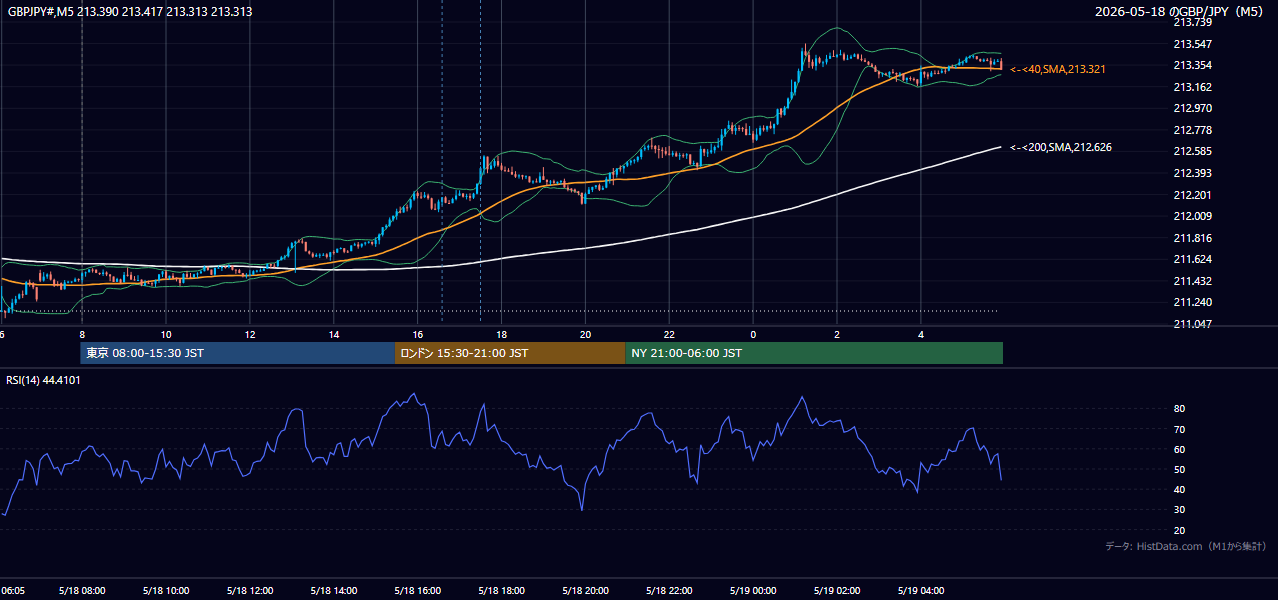Click price level 212.778 on axis
Viewport: 1278px width, 600px height.
[x=1192, y=130]
